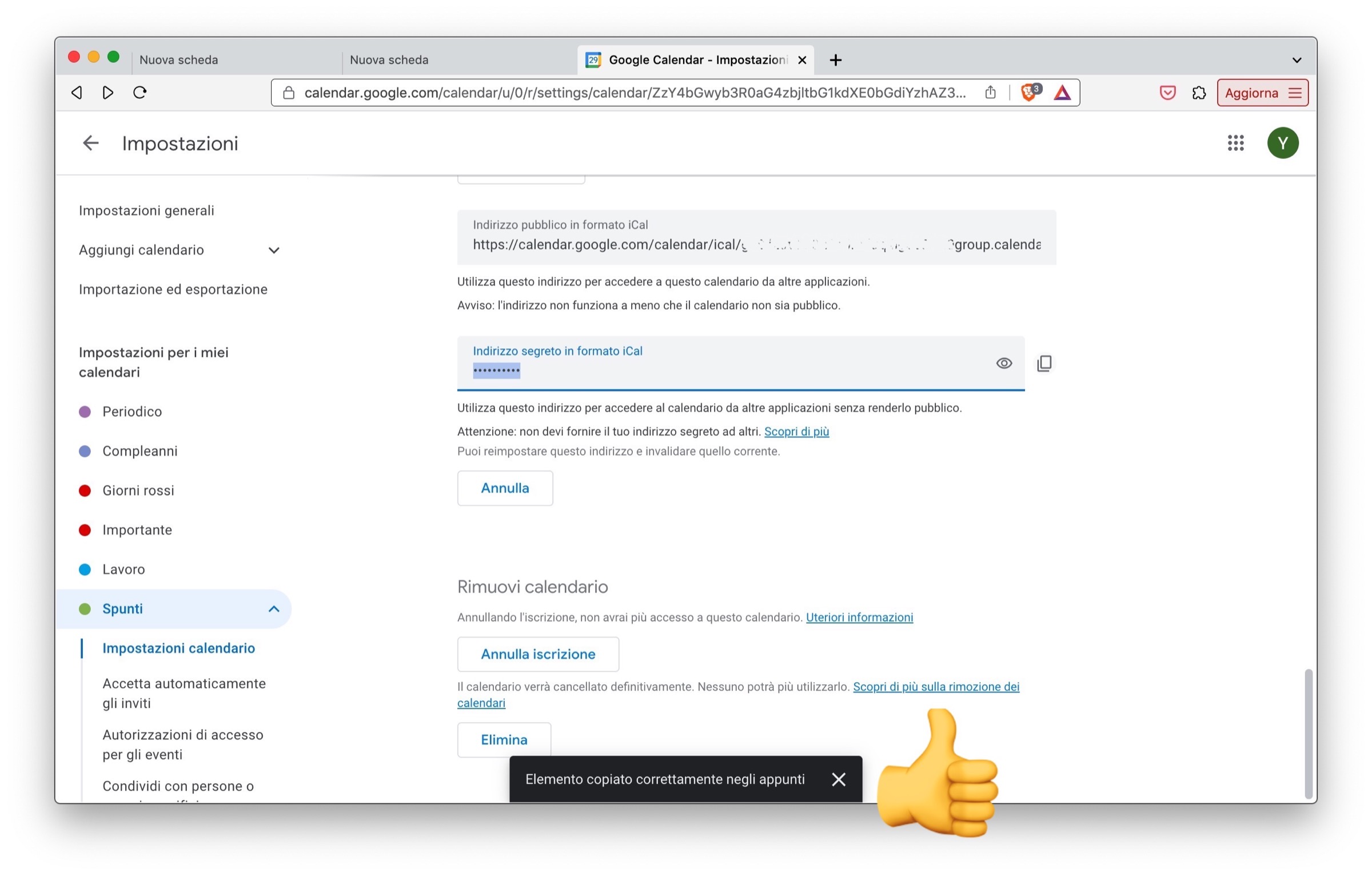Reveal the secret iCal address with the eye icon

tap(1003, 364)
